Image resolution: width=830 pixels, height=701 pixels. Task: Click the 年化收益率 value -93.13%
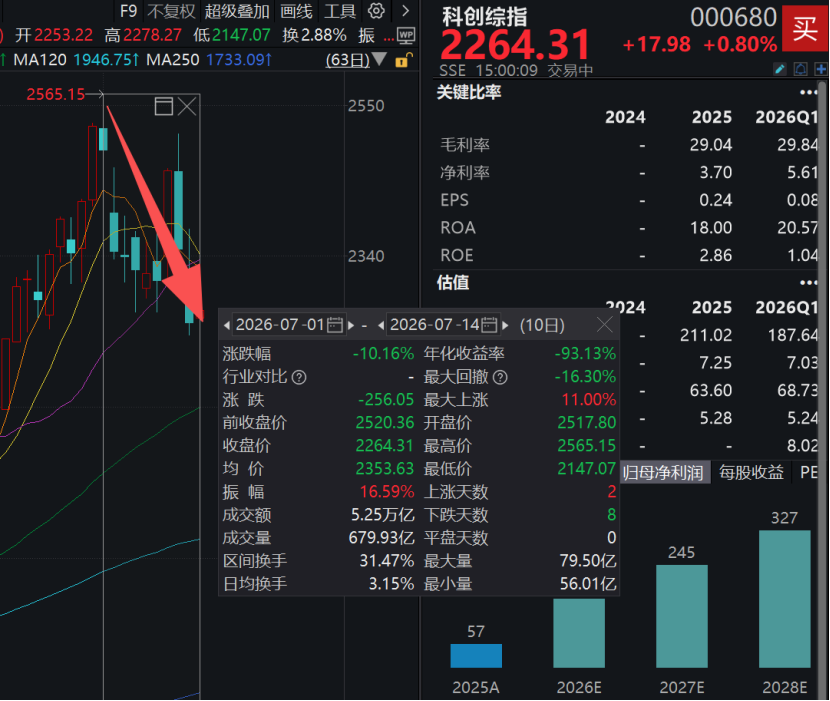(x=585, y=354)
